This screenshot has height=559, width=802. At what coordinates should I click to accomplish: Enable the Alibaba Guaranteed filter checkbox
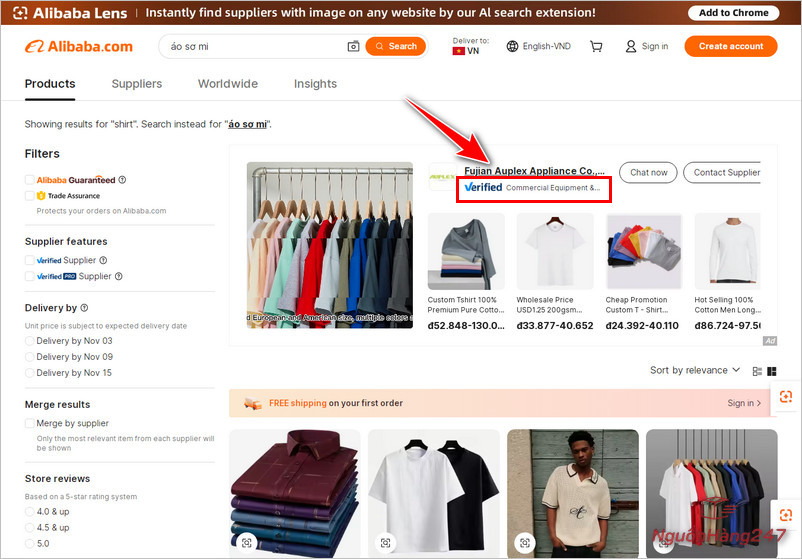30,180
